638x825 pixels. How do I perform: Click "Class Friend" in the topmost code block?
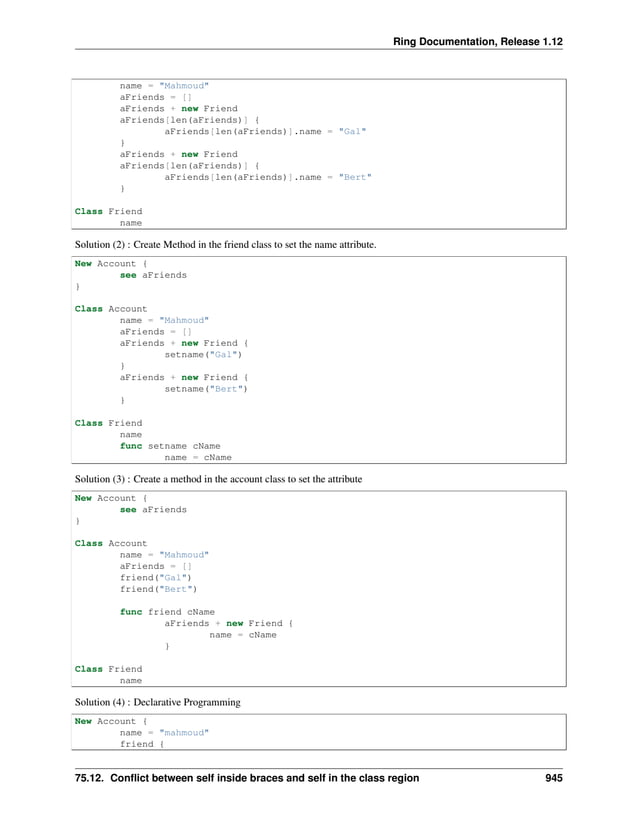point(108,212)
